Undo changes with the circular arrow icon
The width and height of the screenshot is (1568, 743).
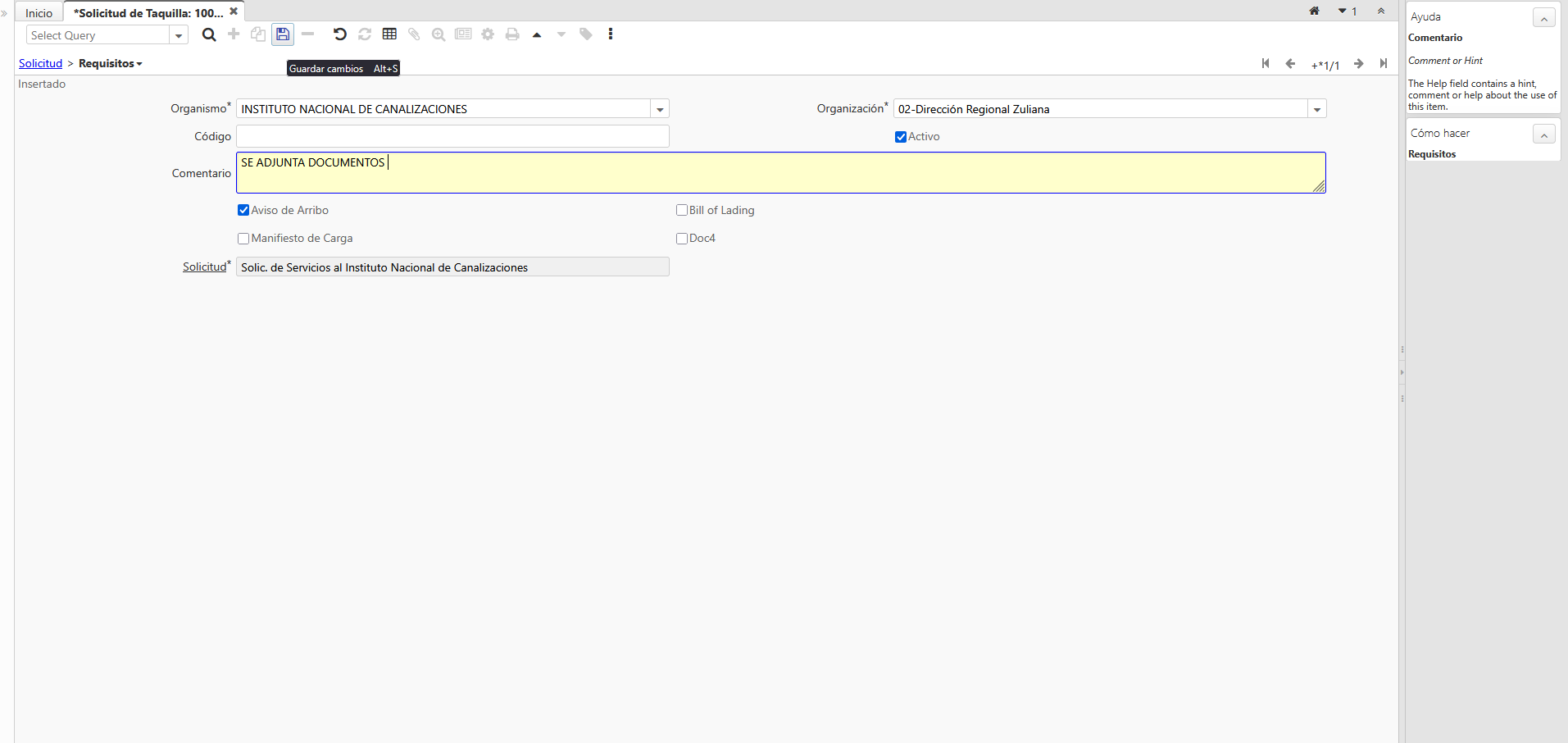tap(339, 34)
